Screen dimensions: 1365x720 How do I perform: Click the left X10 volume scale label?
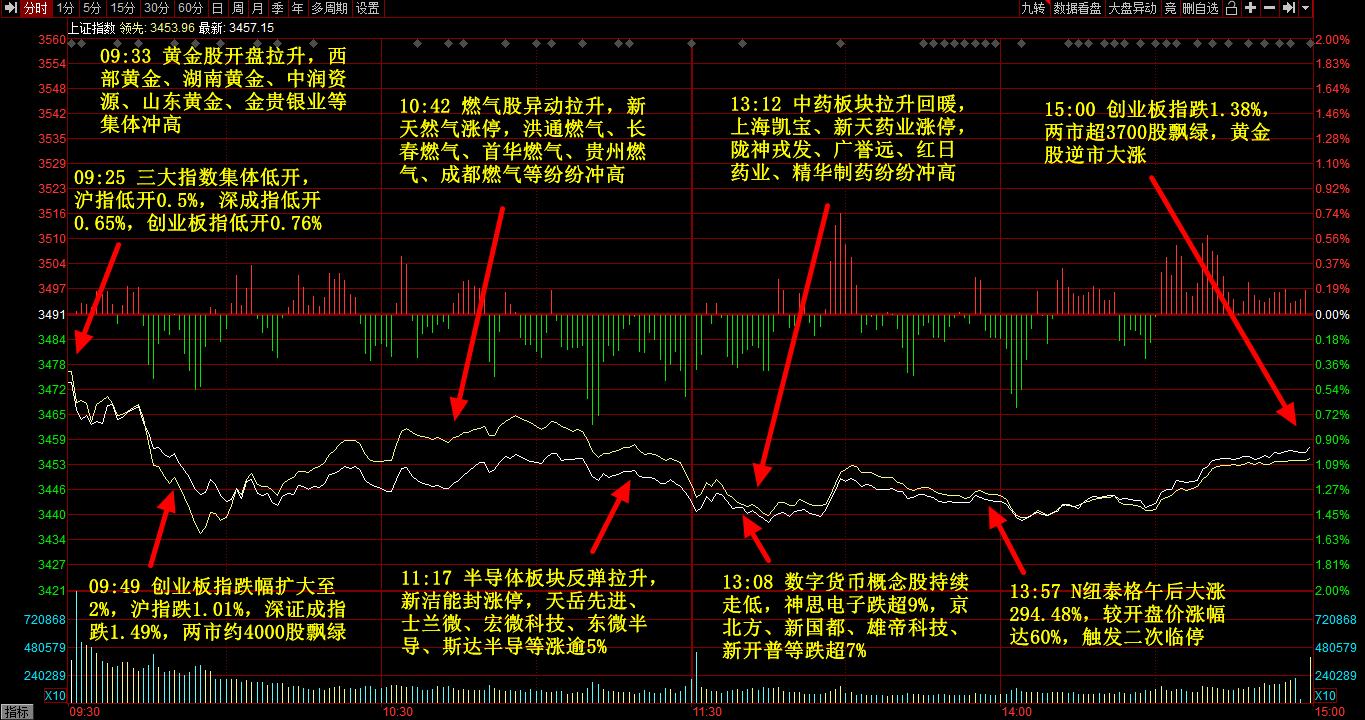click(x=55, y=696)
